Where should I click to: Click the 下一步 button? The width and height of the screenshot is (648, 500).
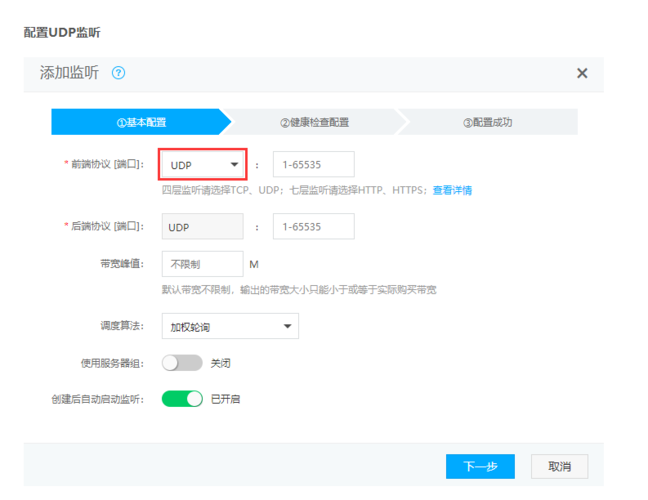pyautogui.click(x=480, y=467)
